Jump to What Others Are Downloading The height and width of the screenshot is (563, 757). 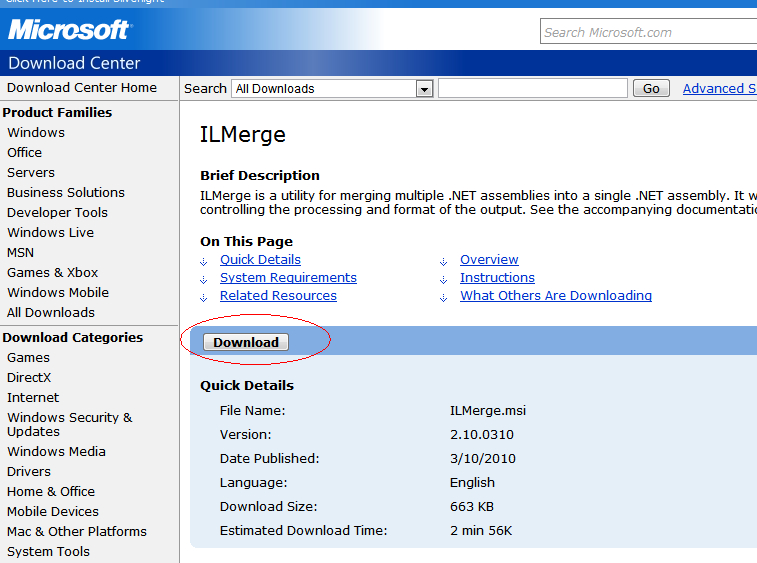[x=556, y=296]
